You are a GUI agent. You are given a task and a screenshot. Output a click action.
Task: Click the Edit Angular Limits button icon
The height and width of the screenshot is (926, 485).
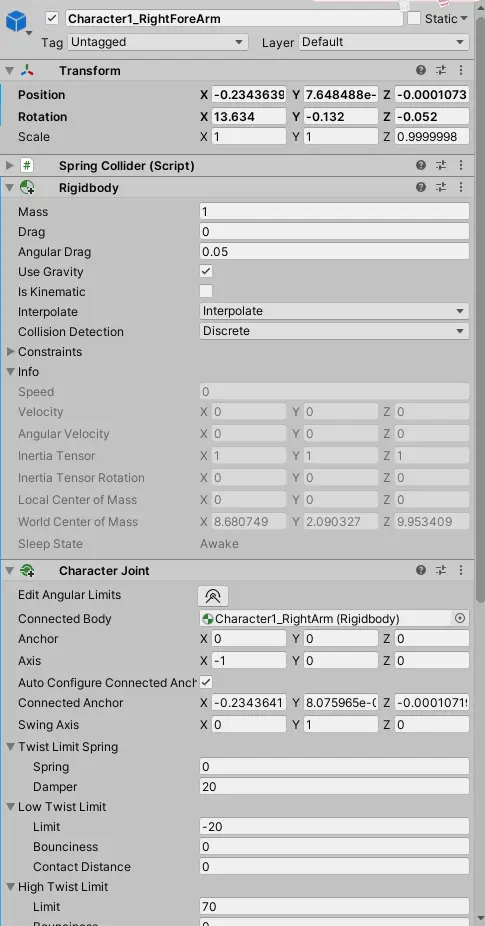point(213,596)
